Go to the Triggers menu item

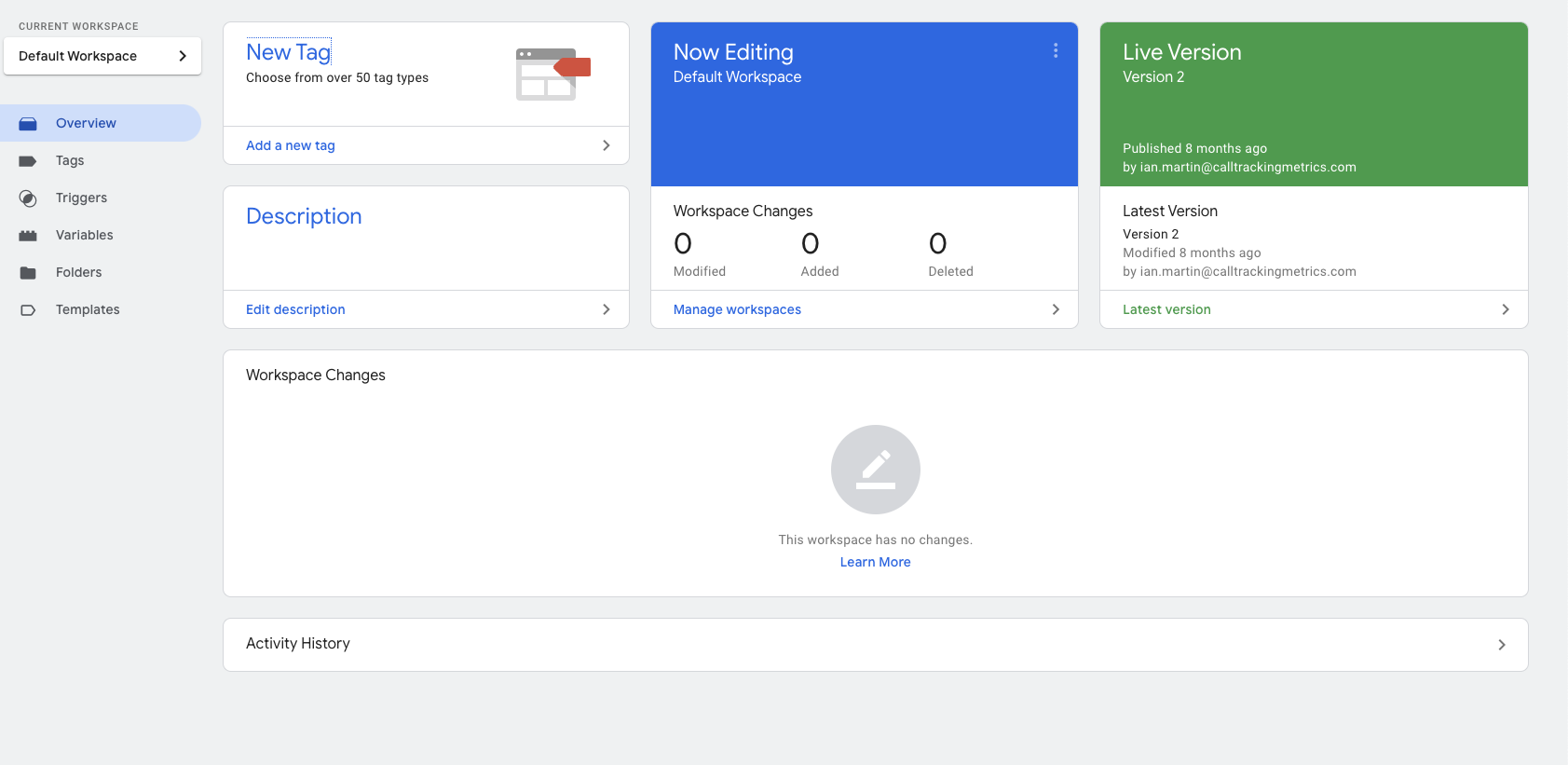coord(81,198)
